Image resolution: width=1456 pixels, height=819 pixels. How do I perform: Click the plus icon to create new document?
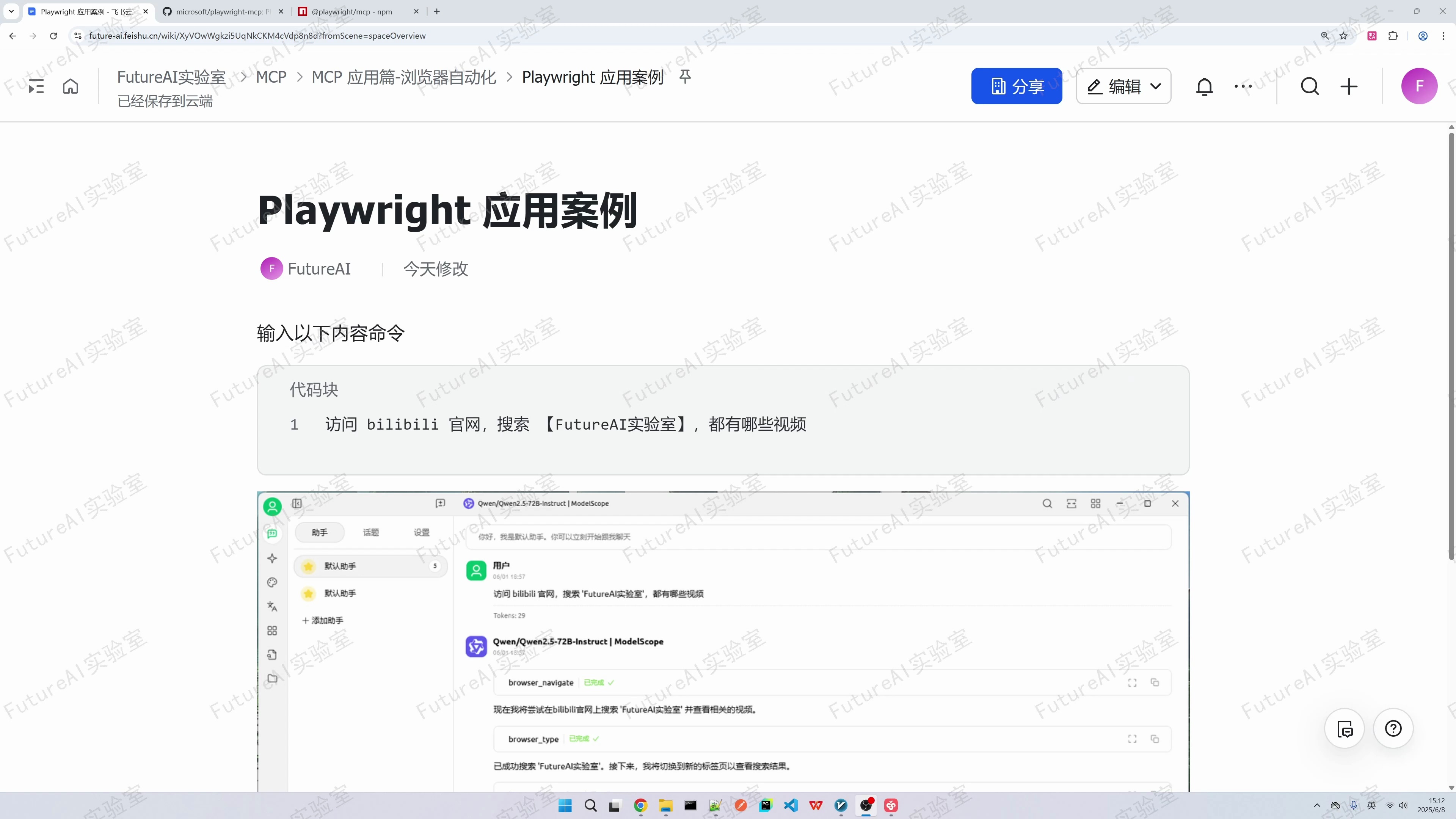click(1349, 86)
